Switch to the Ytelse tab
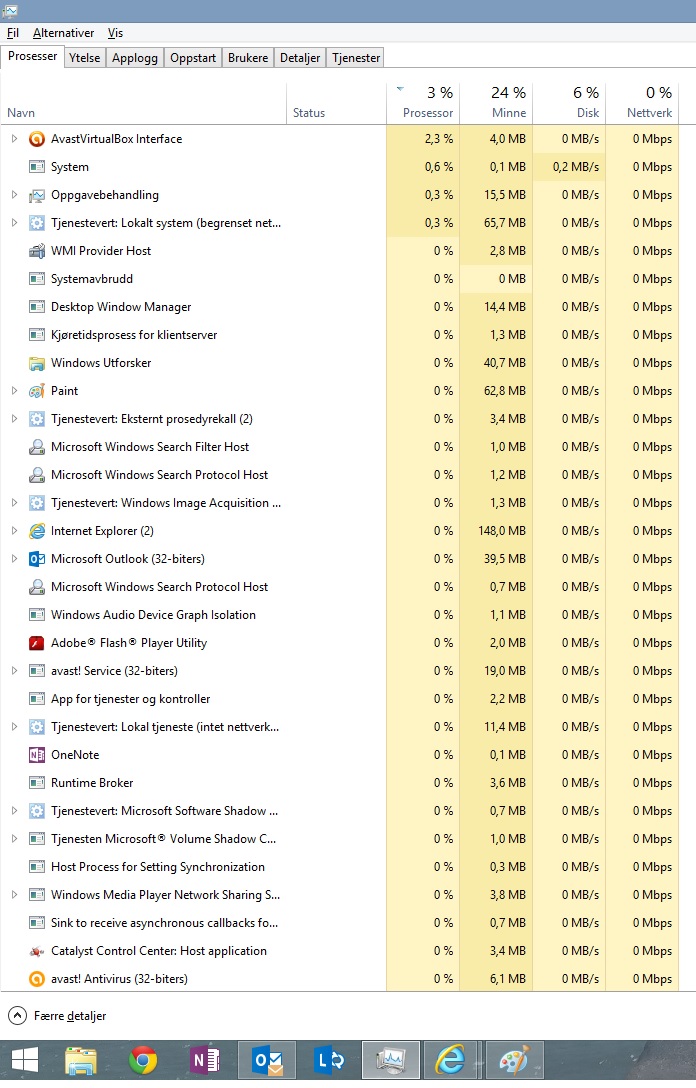696x1088 pixels. (x=85, y=58)
